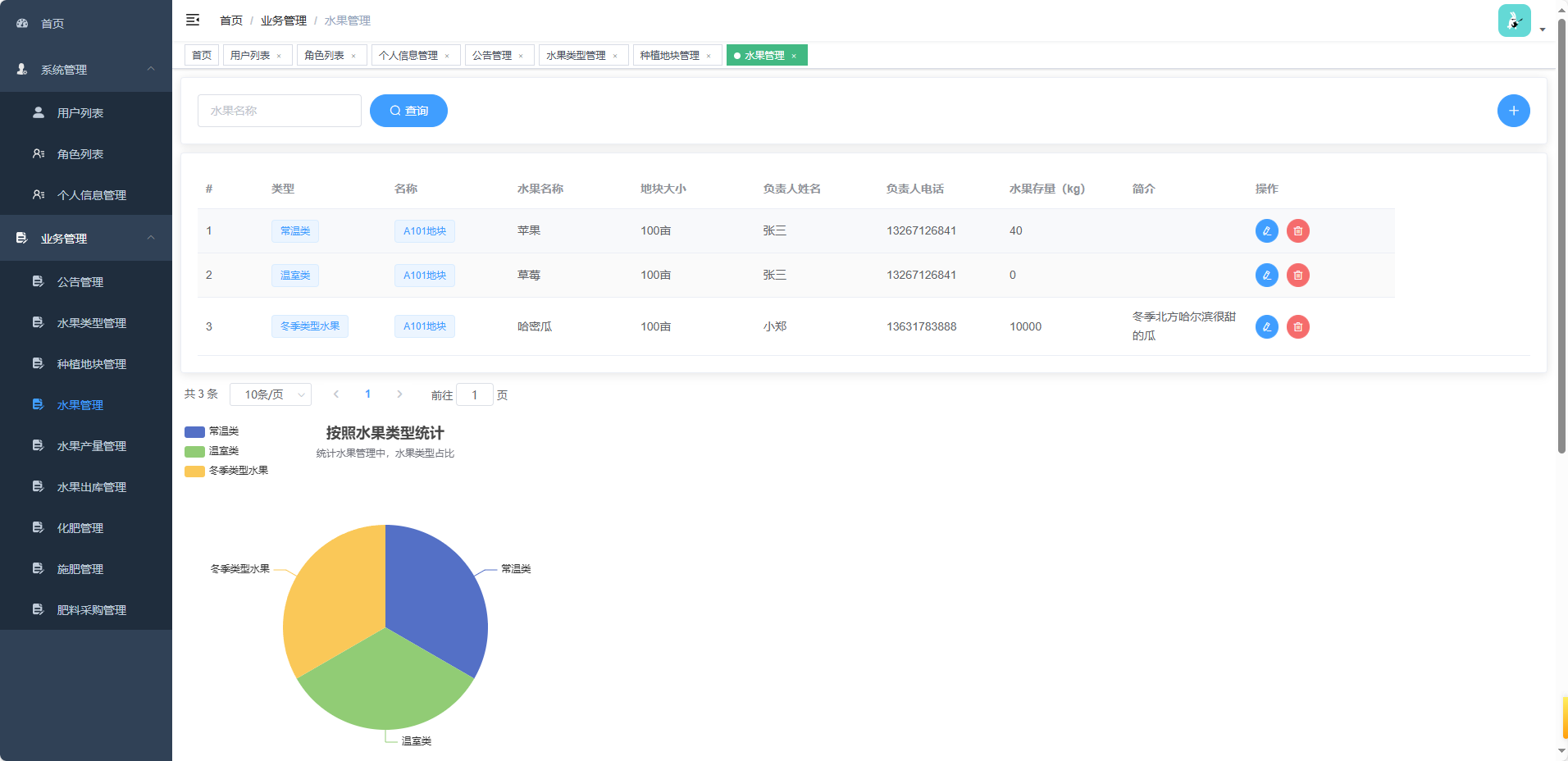Switch to the 种植地块管理 tab
This screenshot has width=1568, height=761.
671,55
